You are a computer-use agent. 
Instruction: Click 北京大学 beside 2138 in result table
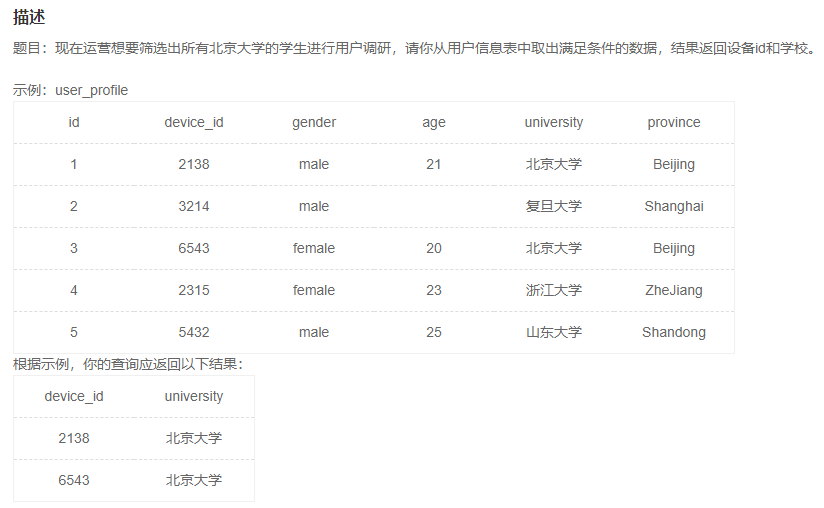[194, 438]
